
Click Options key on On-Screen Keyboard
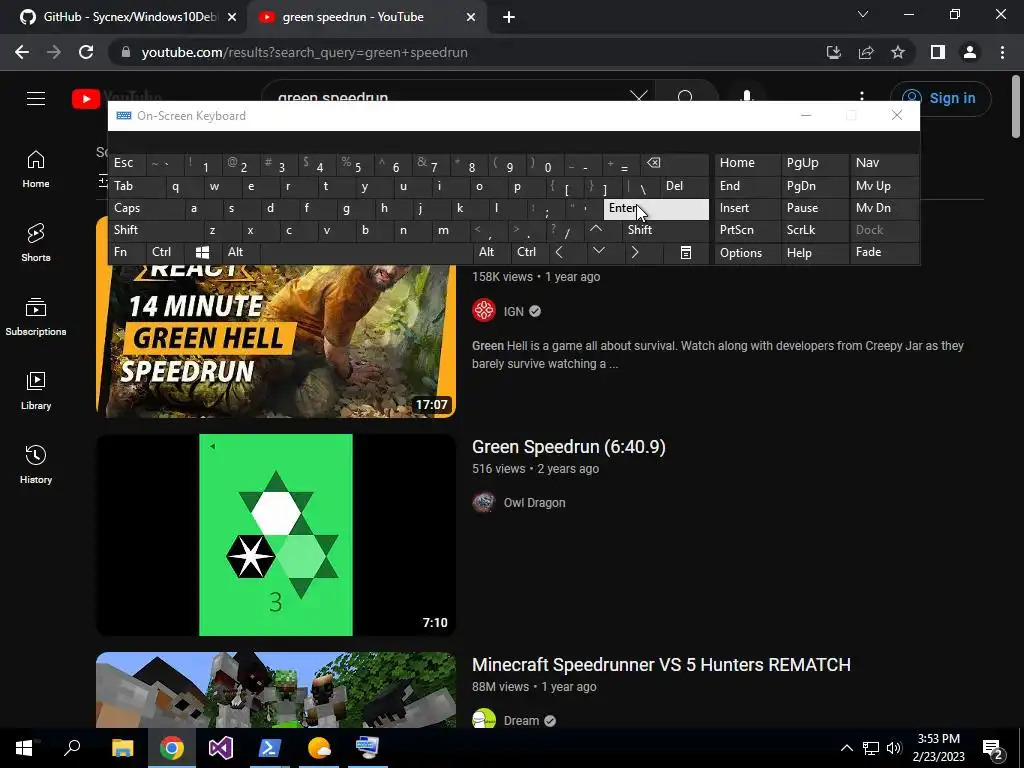coord(747,253)
